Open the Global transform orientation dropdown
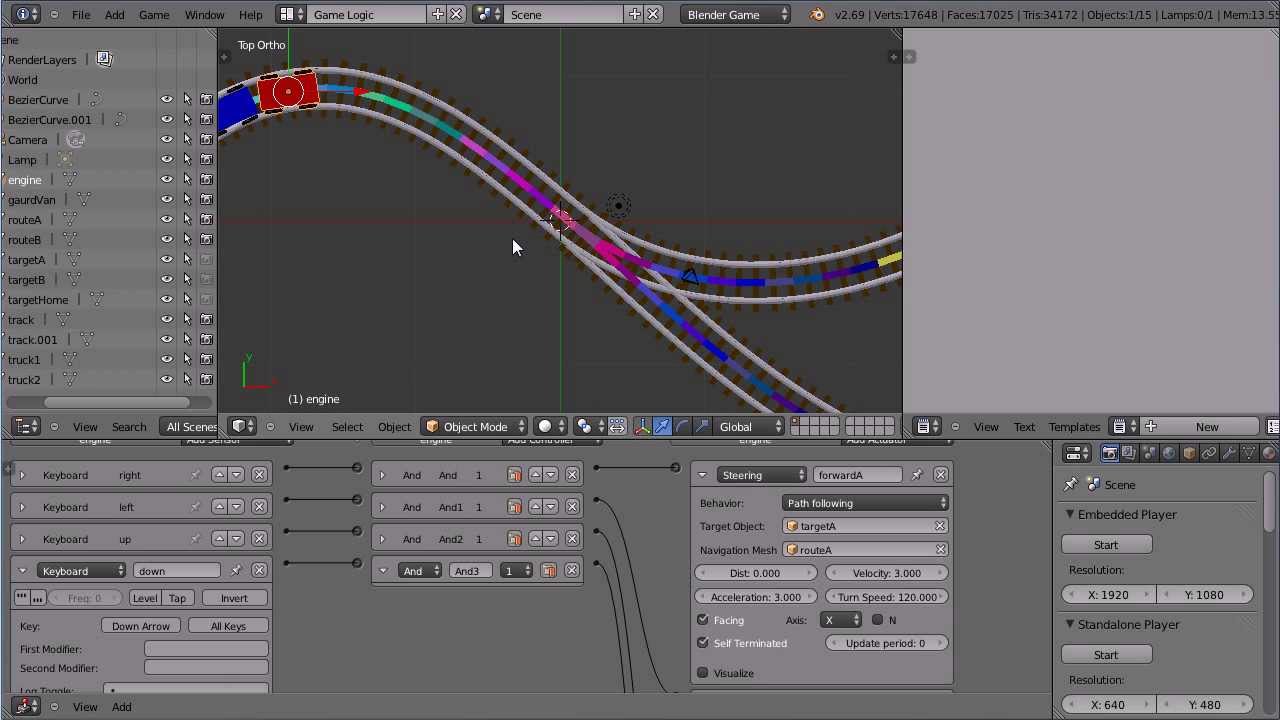 click(x=750, y=427)
